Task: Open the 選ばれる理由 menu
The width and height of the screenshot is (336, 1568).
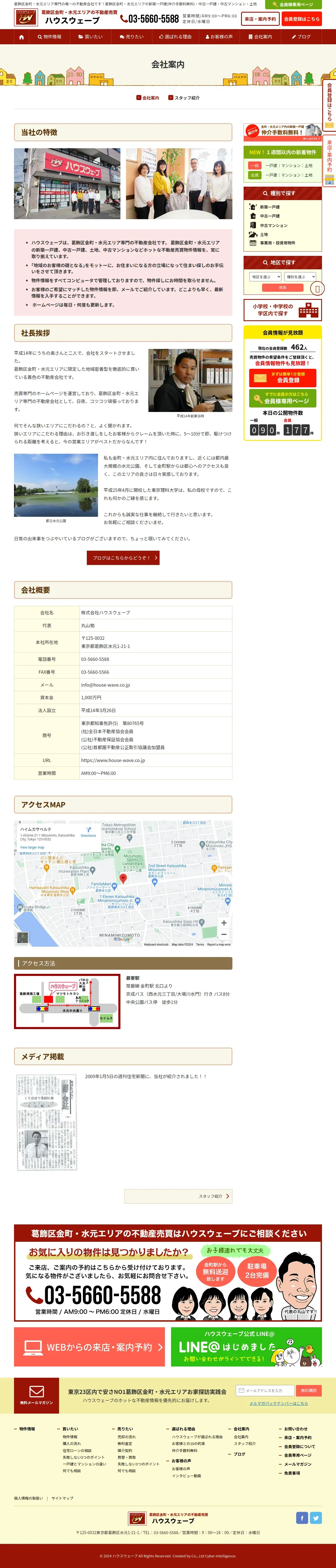Action: pos(175,36)
